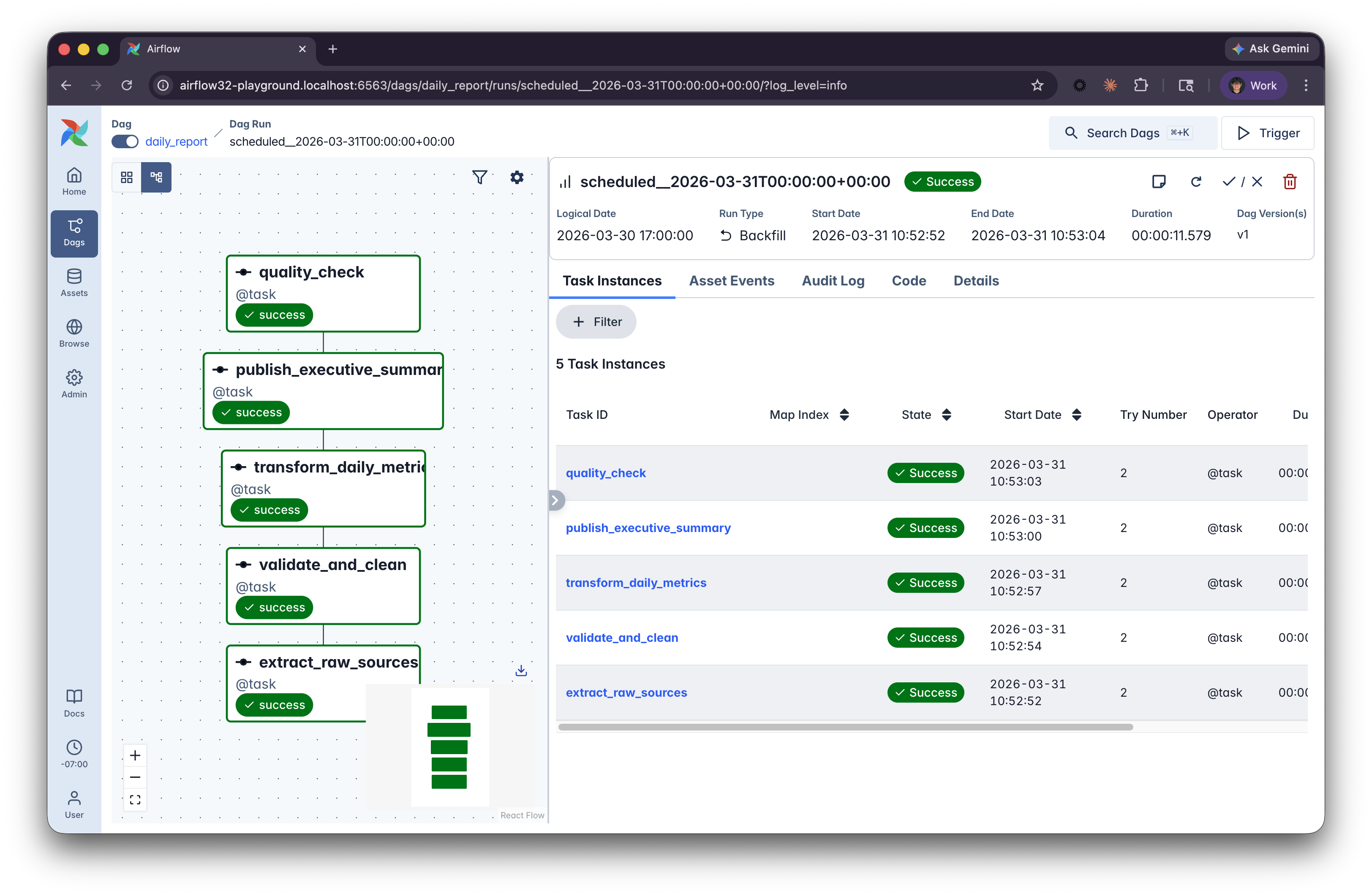Bookmark this page with the star
This screenshot has width=1372, height=896.
point(1037,85)
